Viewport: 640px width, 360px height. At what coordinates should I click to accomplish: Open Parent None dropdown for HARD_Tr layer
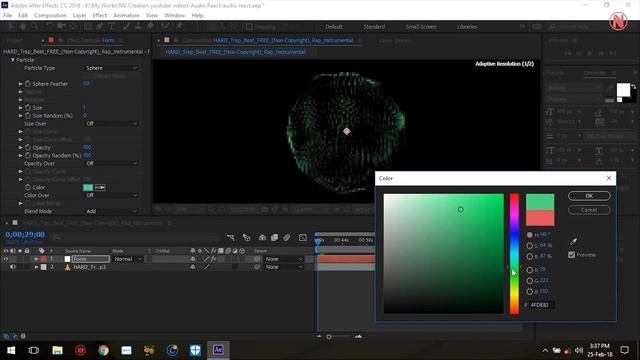tap(284, 267)
